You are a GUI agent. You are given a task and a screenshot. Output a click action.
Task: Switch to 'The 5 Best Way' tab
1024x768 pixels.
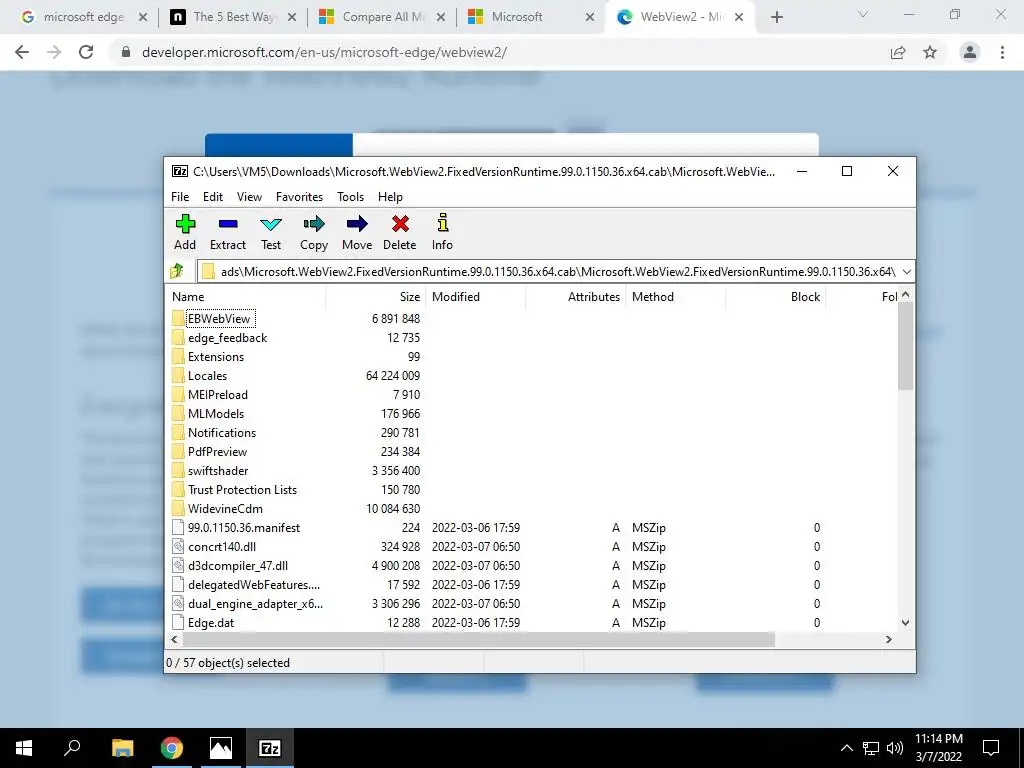click(x=232, y=17)
